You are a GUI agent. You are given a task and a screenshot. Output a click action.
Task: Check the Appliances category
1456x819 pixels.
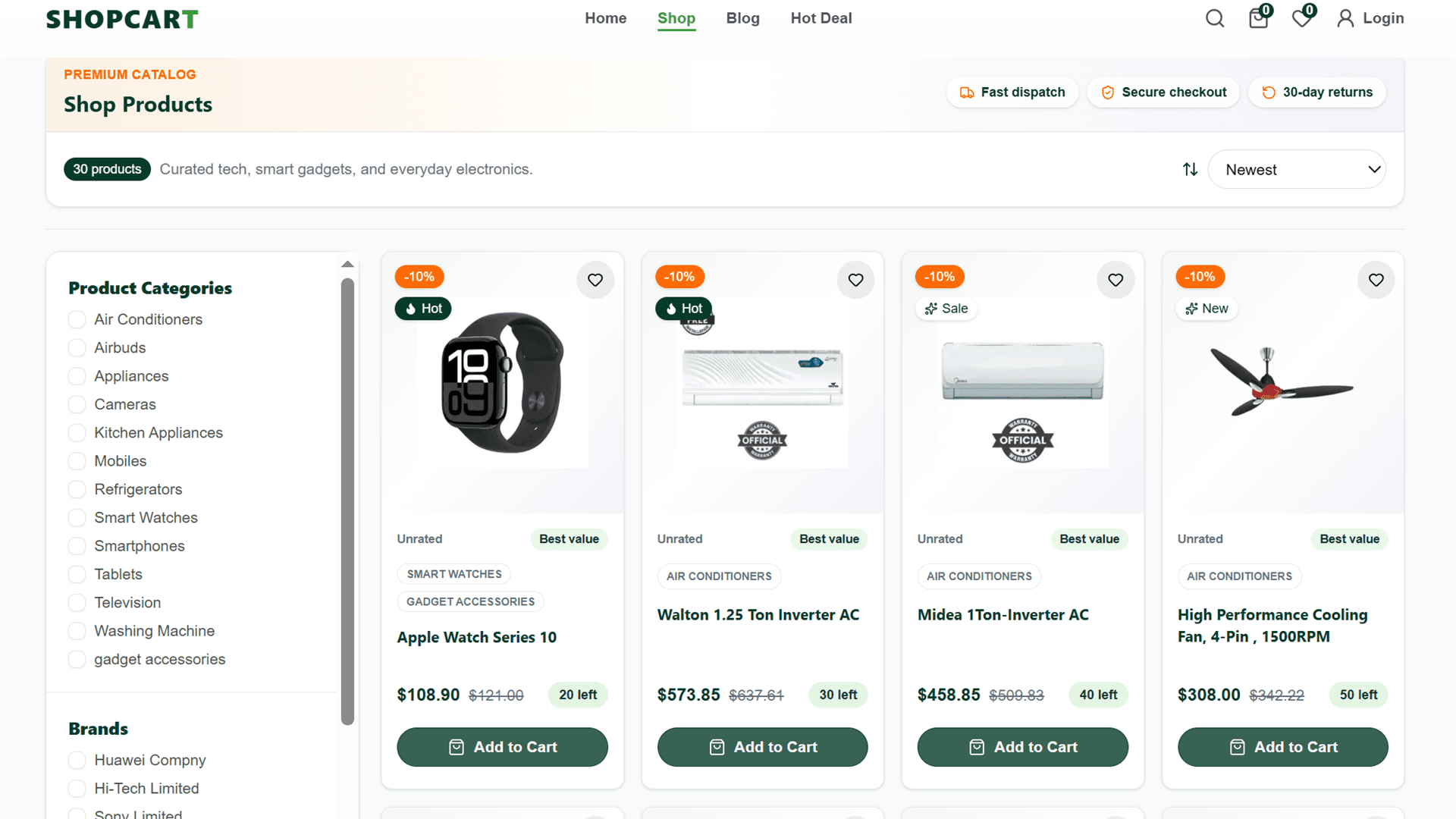(77, 376)
